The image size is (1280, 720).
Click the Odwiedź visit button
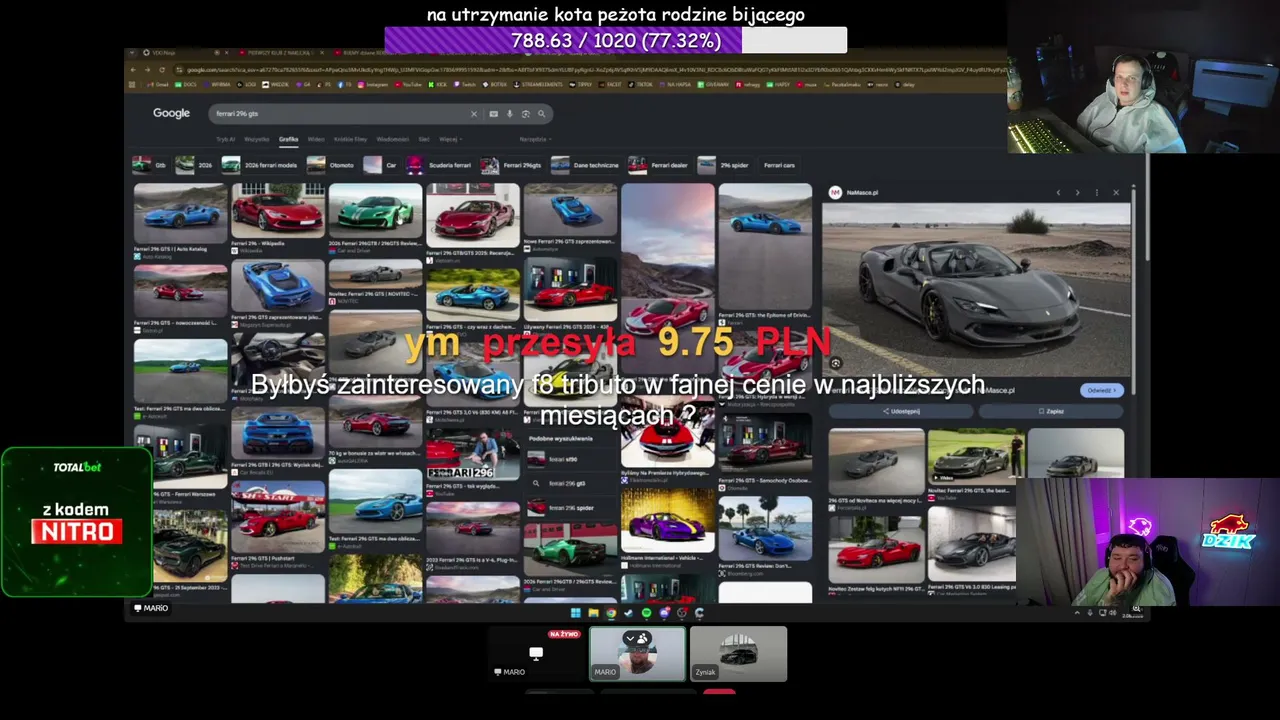(x=1101, y=390)
